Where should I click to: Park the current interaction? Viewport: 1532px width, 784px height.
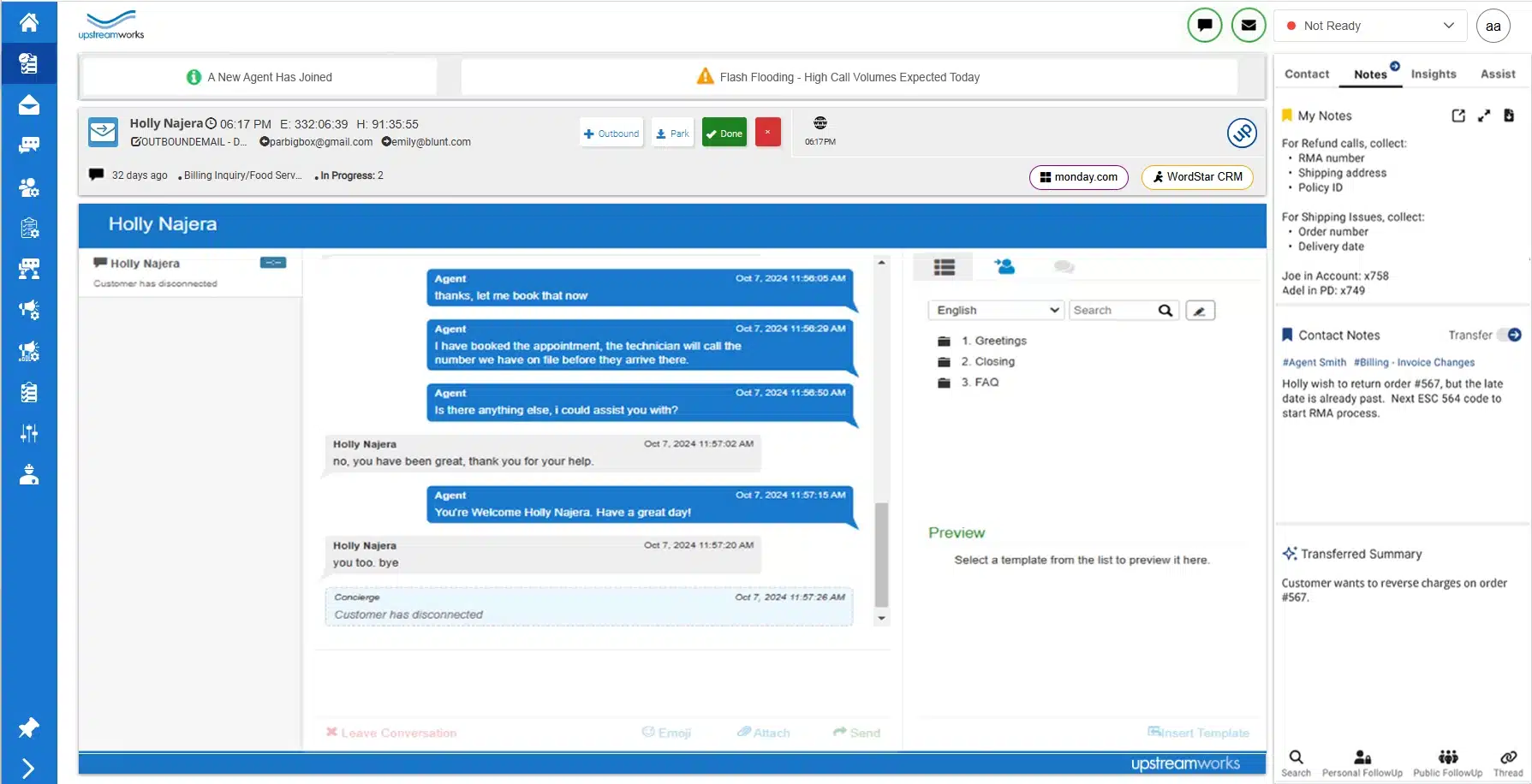click(x=672, y=133)
